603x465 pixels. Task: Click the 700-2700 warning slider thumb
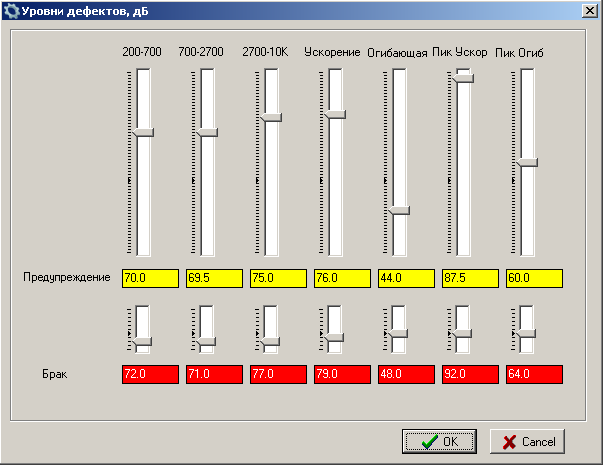click(207, 132)
